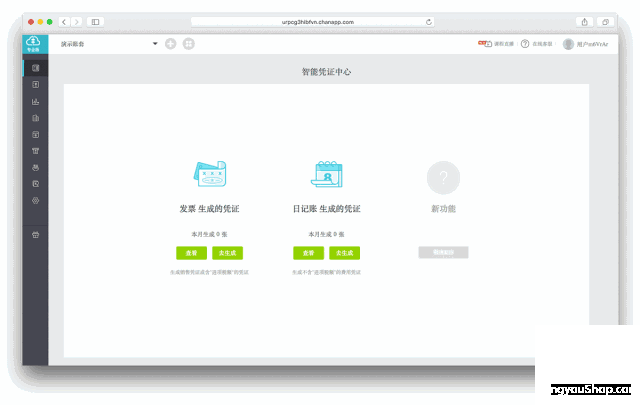Open the calendar-like sidebar icon
The width and height of the screenshot is (640, 405).
[36, 134]
